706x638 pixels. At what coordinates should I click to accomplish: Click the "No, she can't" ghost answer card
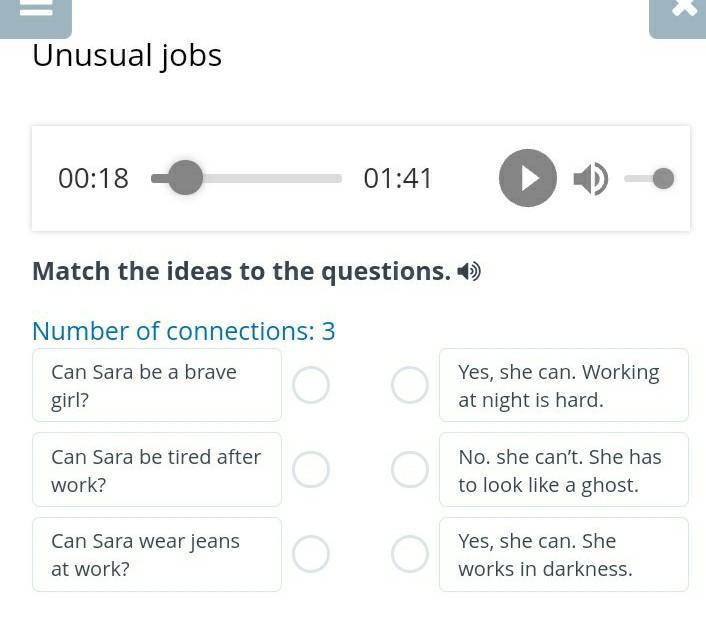563,469
